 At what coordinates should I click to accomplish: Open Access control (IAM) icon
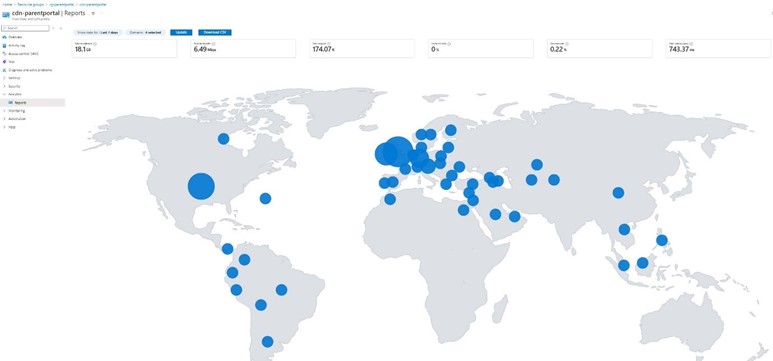coord(4,53)
